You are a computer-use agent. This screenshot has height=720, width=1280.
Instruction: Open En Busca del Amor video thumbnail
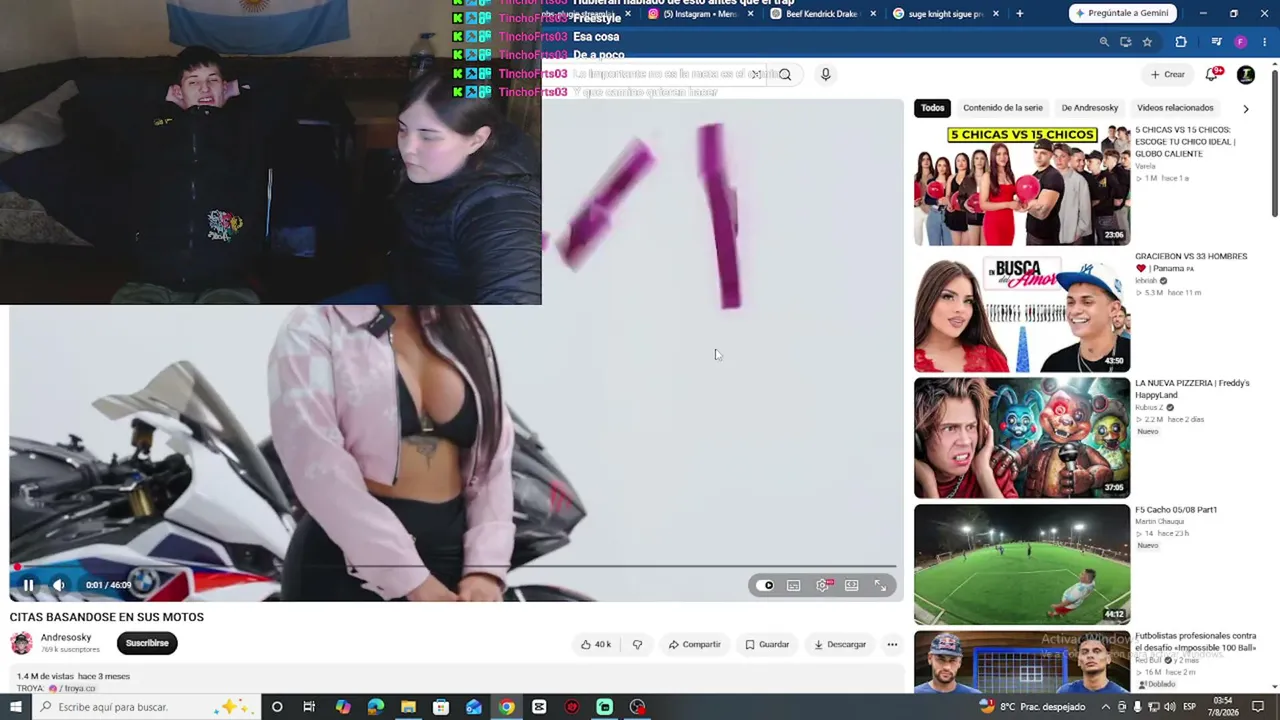[x=1022, y=313]
